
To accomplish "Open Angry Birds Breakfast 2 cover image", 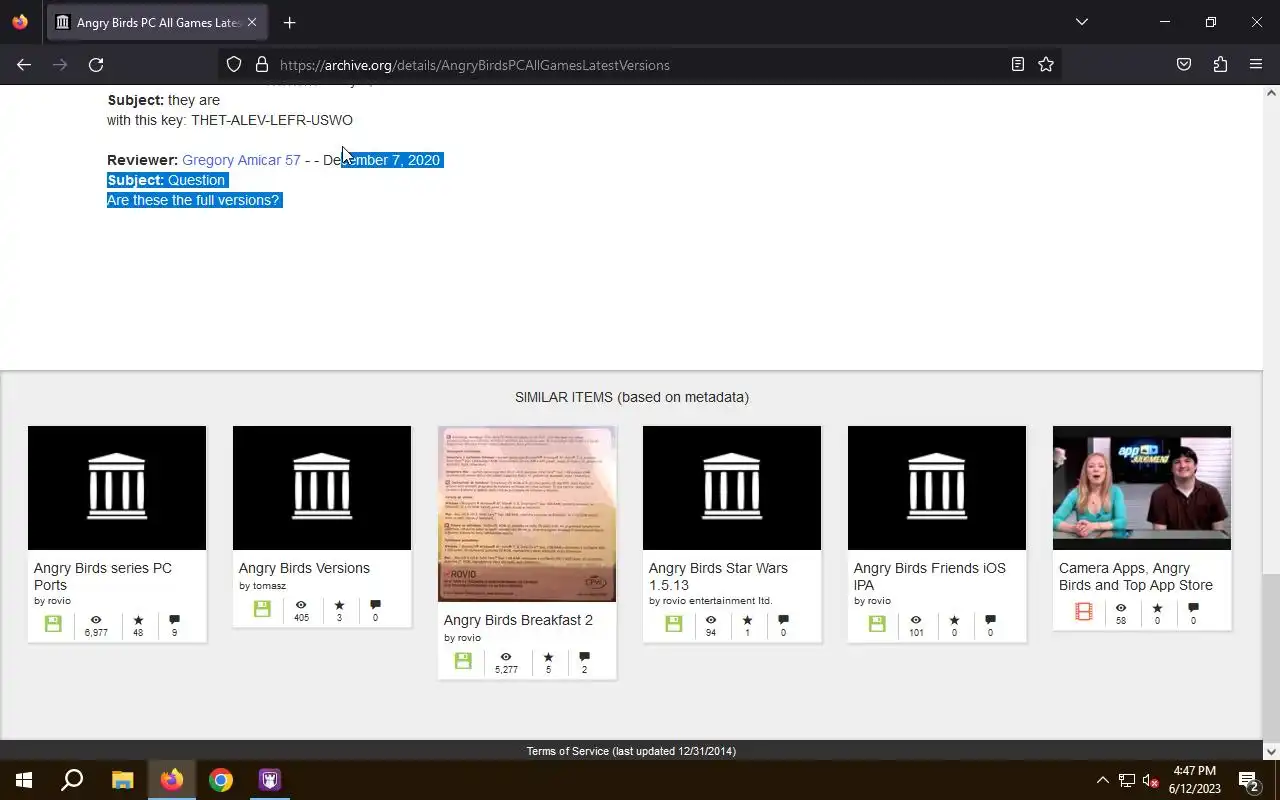I will (527, 514).
